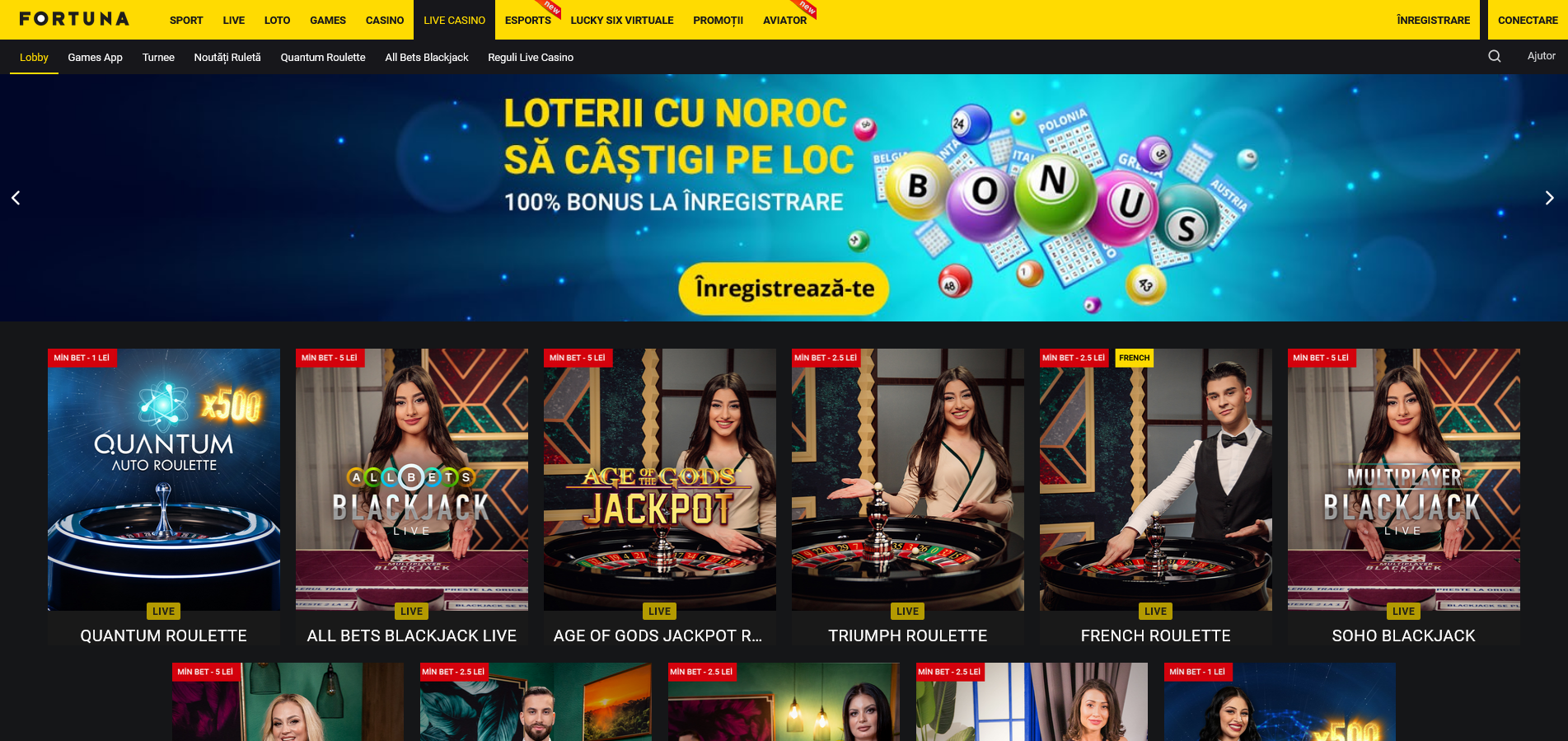Click the Înregistrează-te banner button

(x=784, y=288)
